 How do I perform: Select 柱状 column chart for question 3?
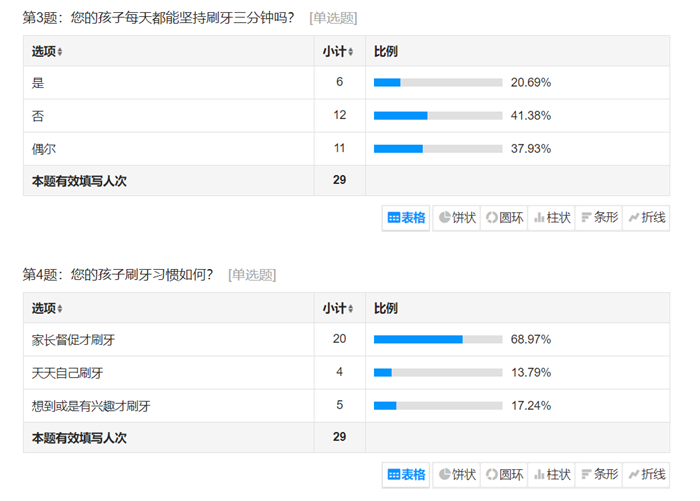pyautogui.click(x=552, y=218)
